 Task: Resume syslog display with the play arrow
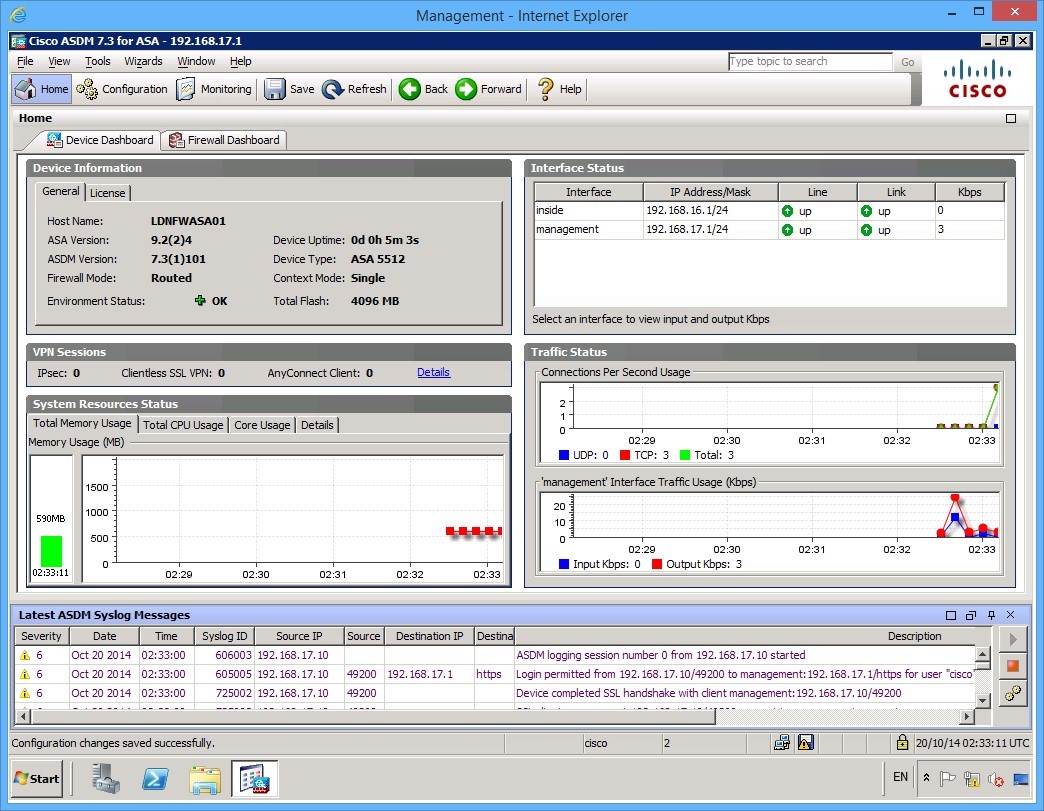pyautogui.click(x=1013, y=640)
